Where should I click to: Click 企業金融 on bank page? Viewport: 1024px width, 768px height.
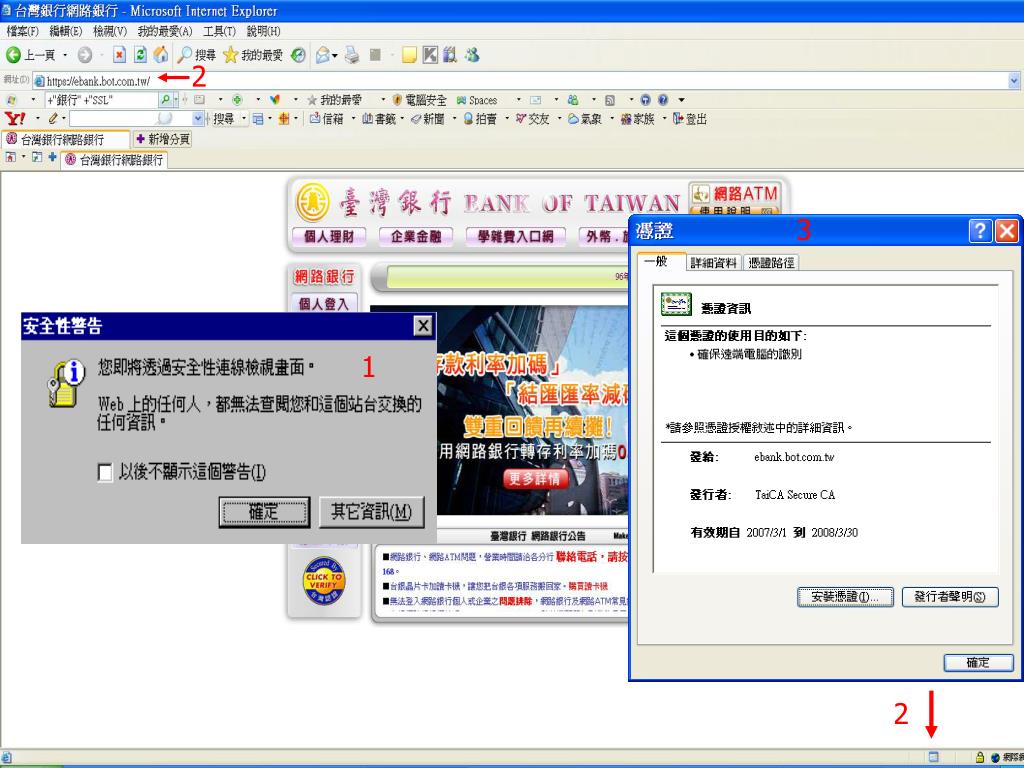416,236
